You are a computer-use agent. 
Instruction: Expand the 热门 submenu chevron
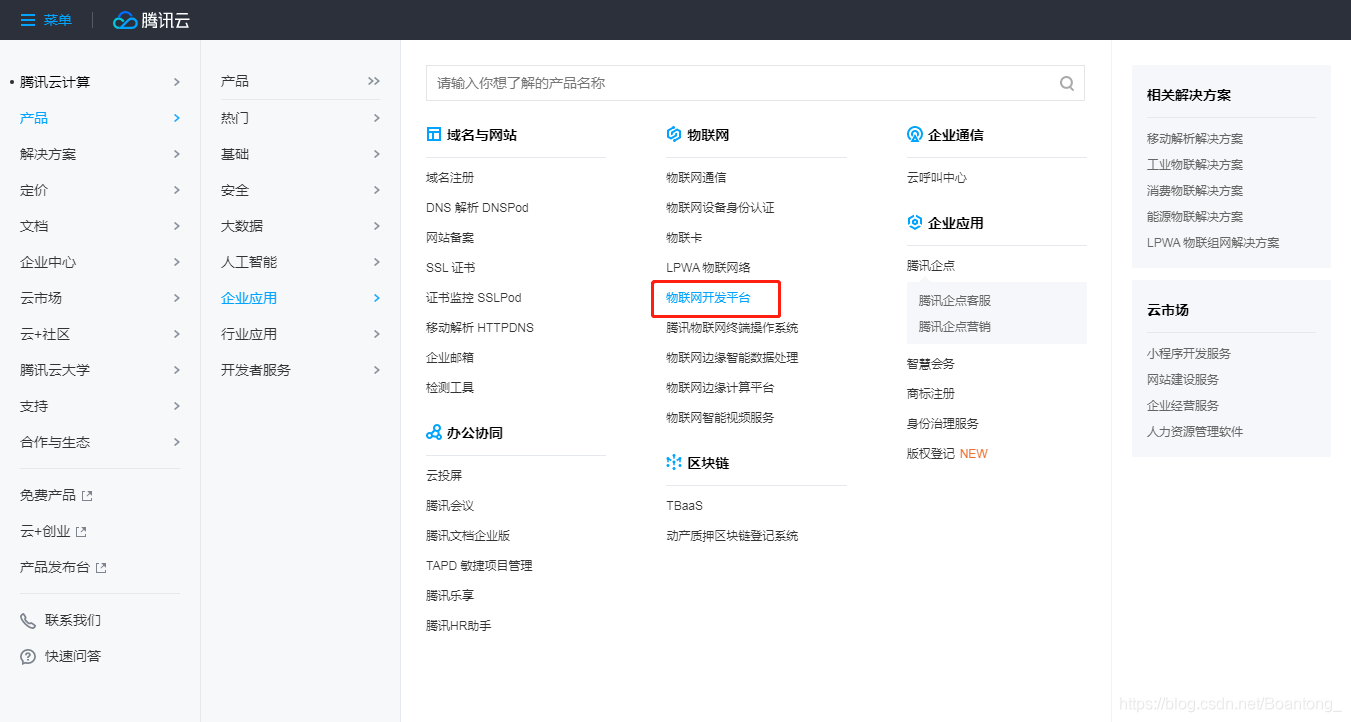tap(377, 118)
